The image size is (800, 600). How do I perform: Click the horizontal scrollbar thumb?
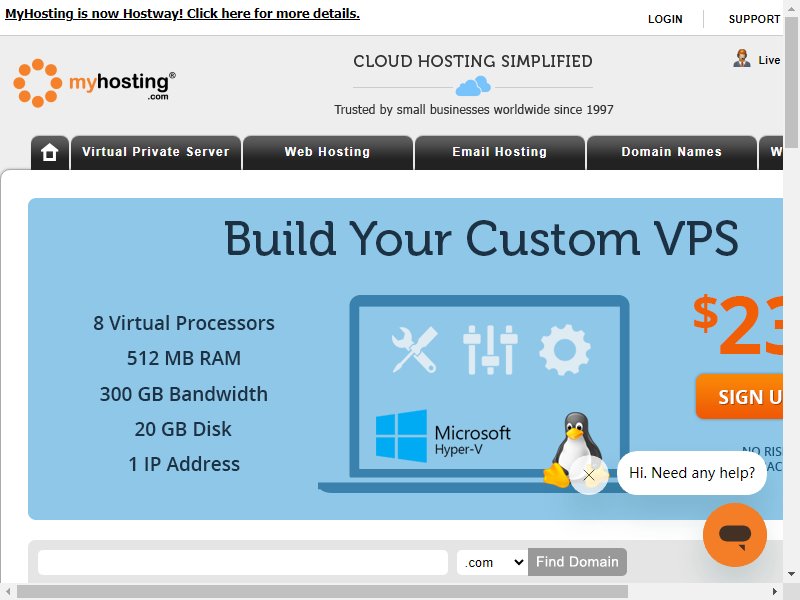coord(322,591)
